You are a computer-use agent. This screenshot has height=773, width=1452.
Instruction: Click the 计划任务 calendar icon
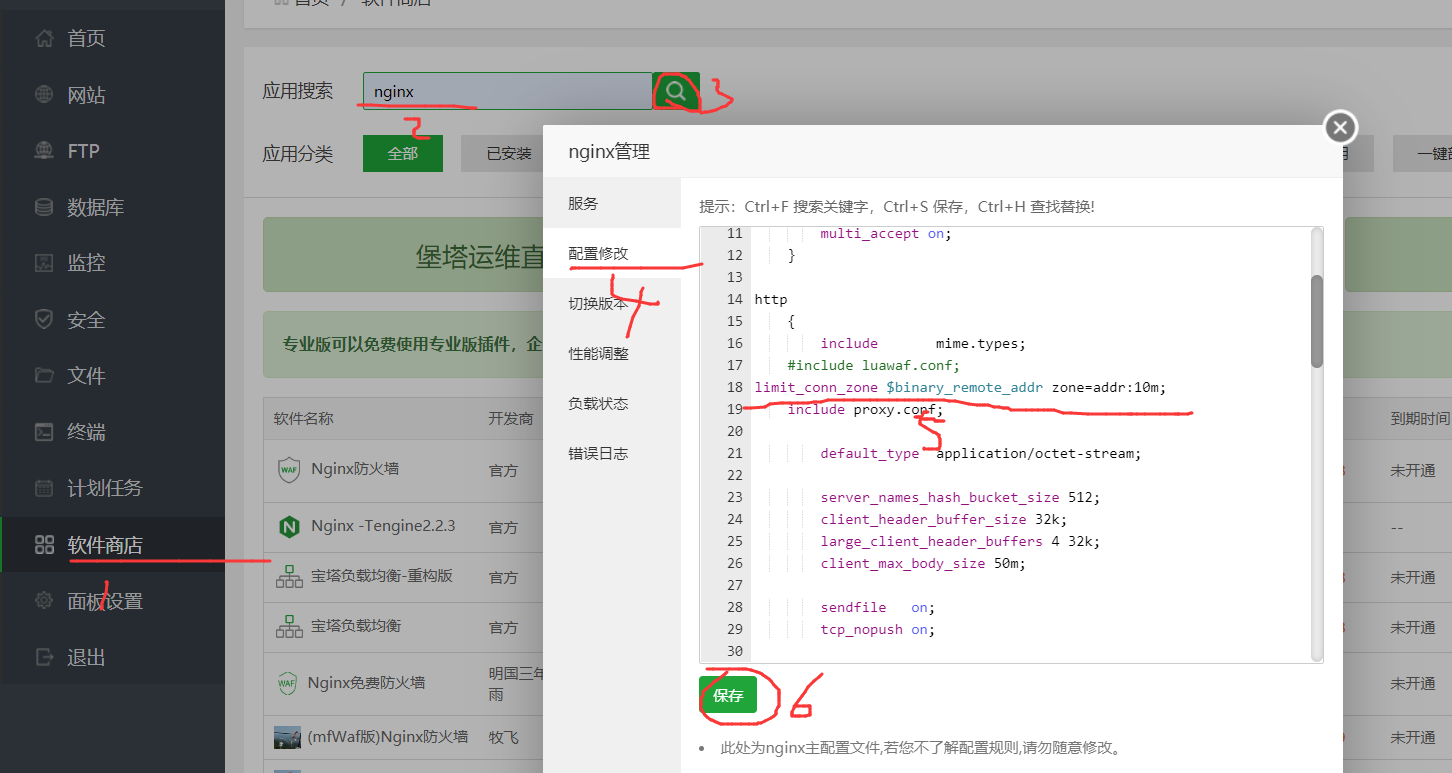(x=43, y=488)
